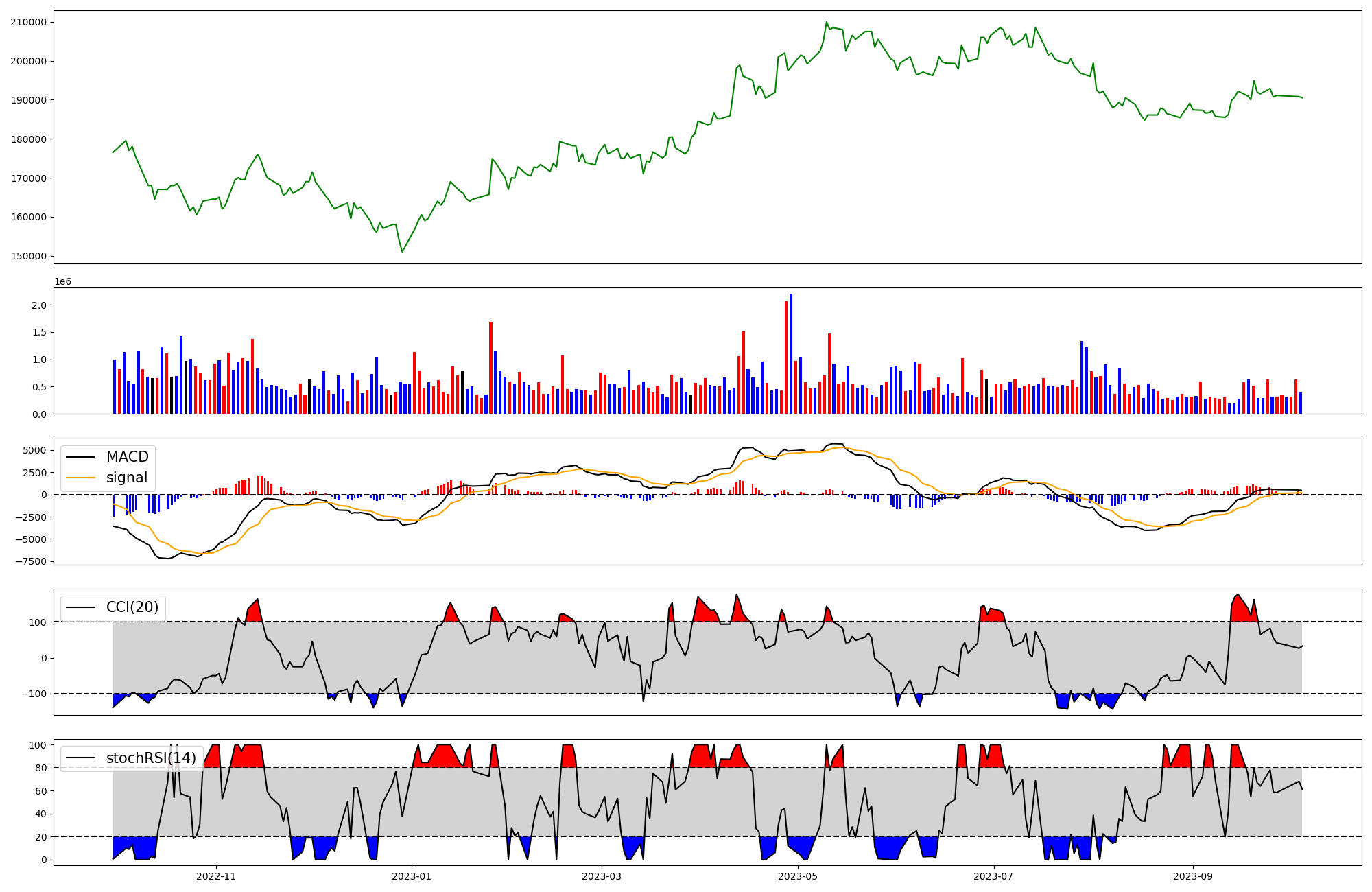
Task: Click the 80 stochRSI axis tick label
Action: click(43, 768)
